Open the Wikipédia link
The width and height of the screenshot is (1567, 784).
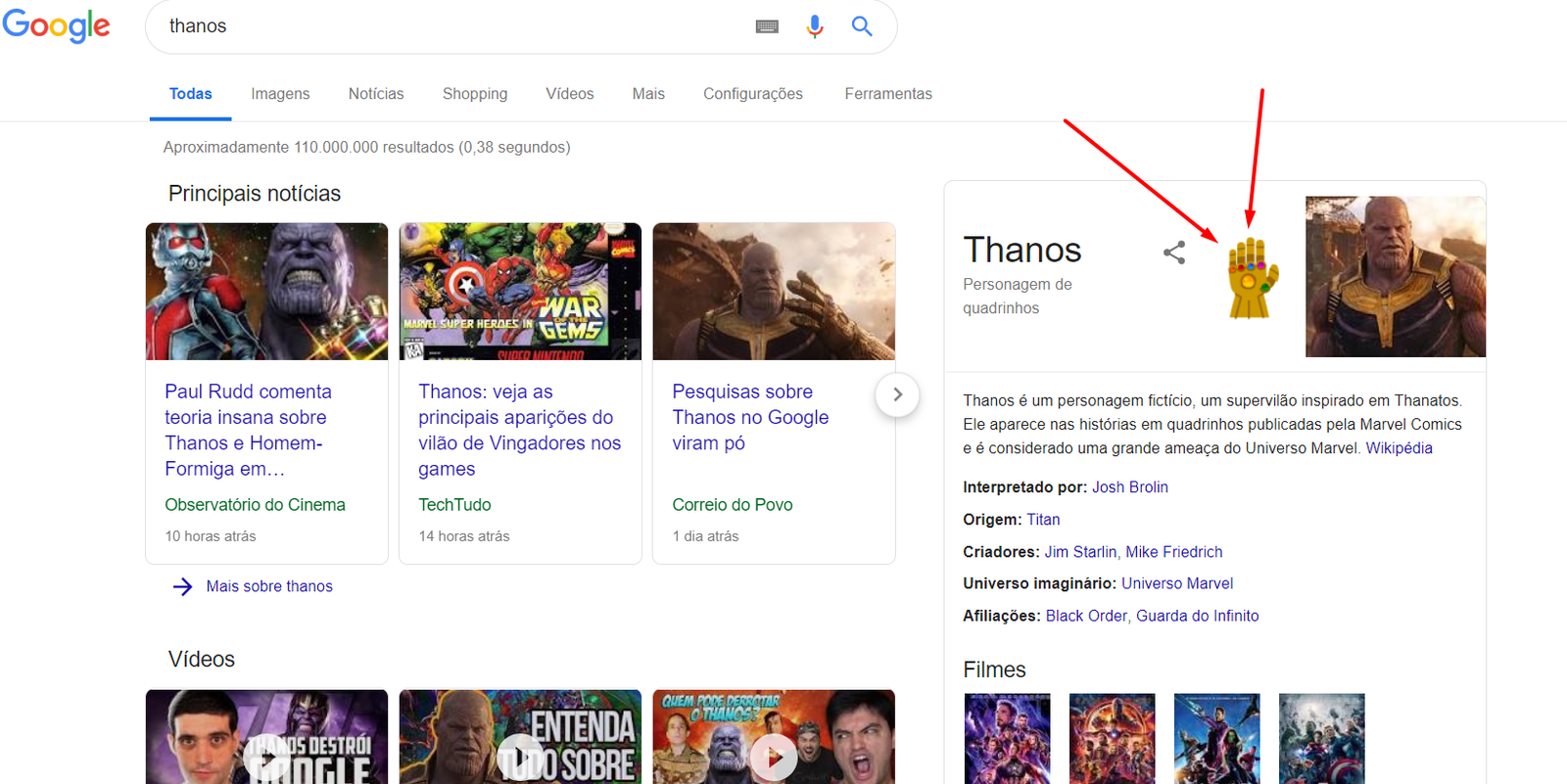1399,448
